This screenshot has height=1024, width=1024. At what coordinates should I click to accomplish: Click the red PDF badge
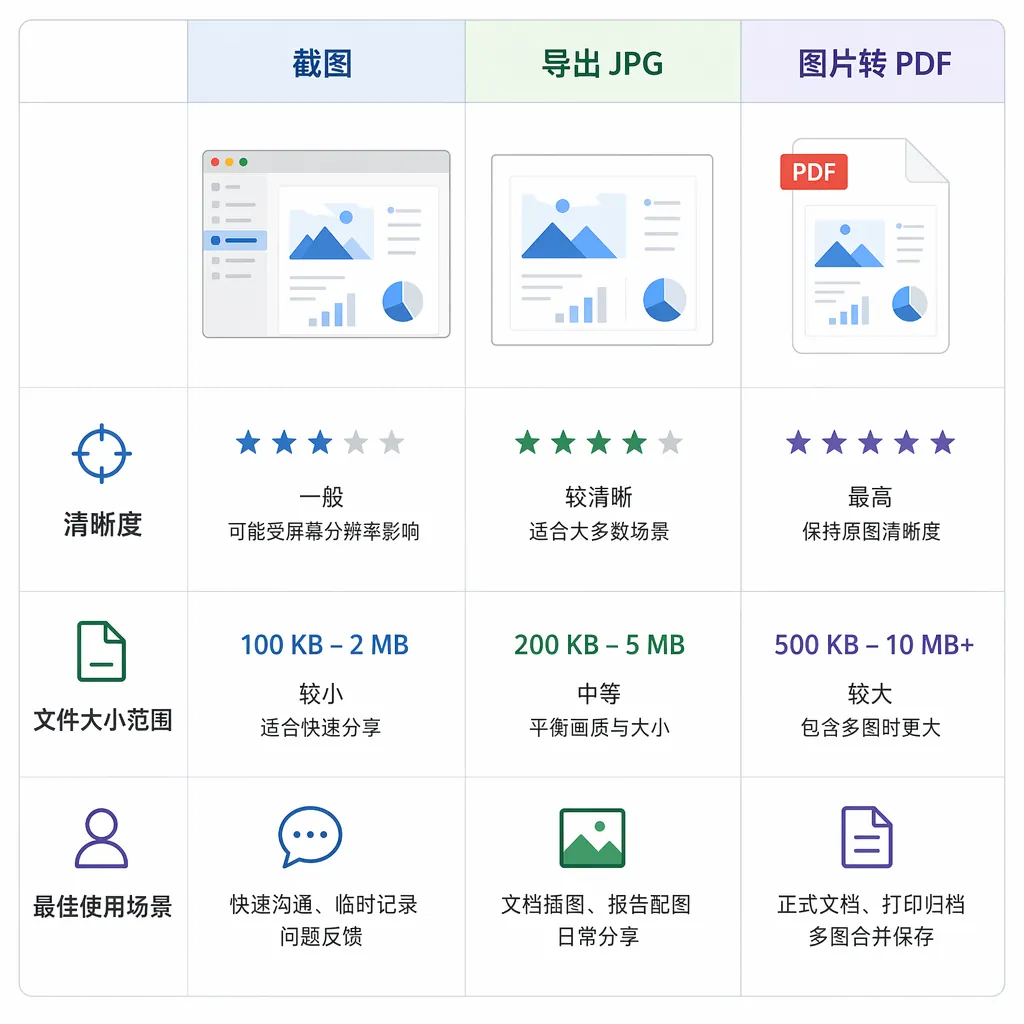[x=814, y=172]
